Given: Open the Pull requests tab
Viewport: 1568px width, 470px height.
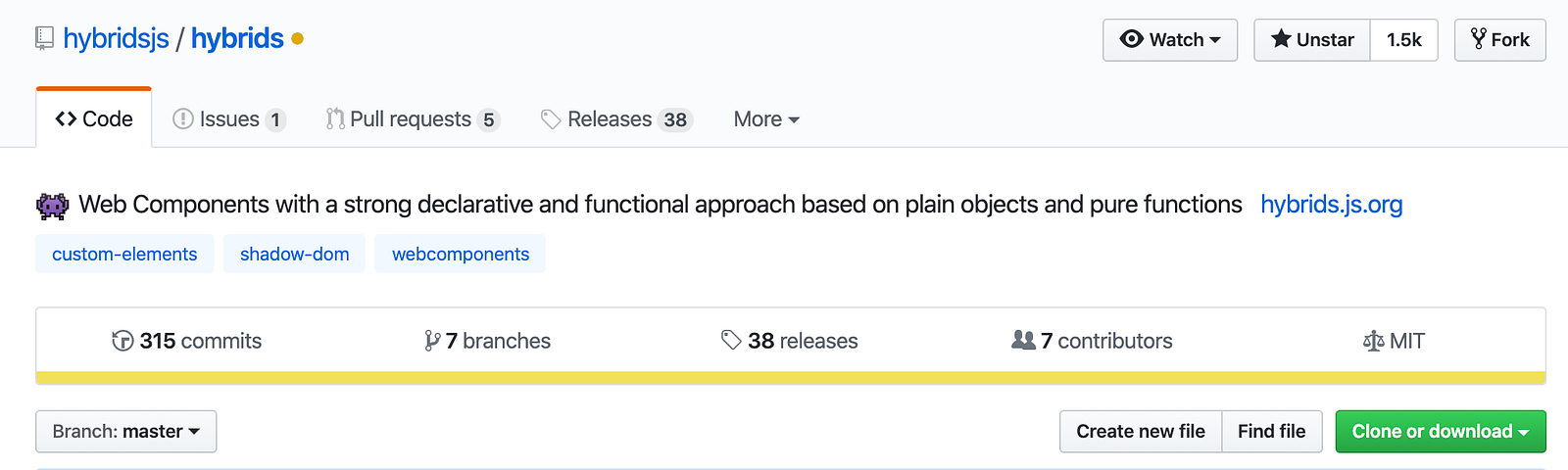Looking at the screenshot, I should tap(413, 119).
